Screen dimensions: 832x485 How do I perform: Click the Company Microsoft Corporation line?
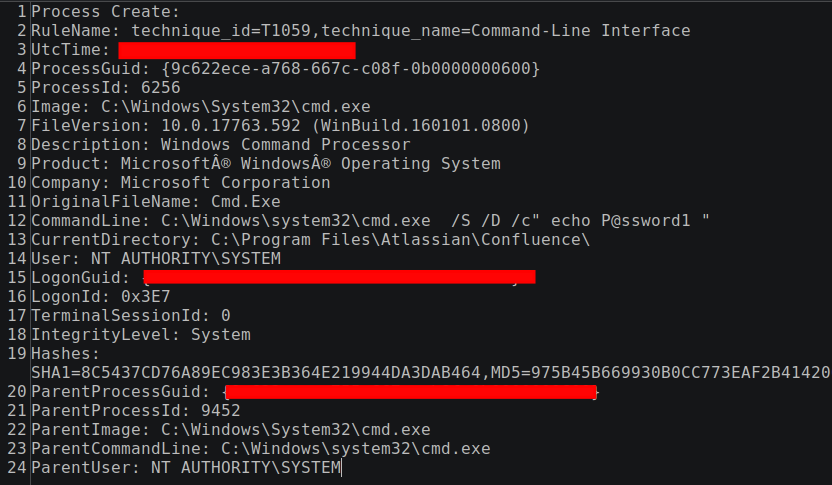tap(181, 183)
